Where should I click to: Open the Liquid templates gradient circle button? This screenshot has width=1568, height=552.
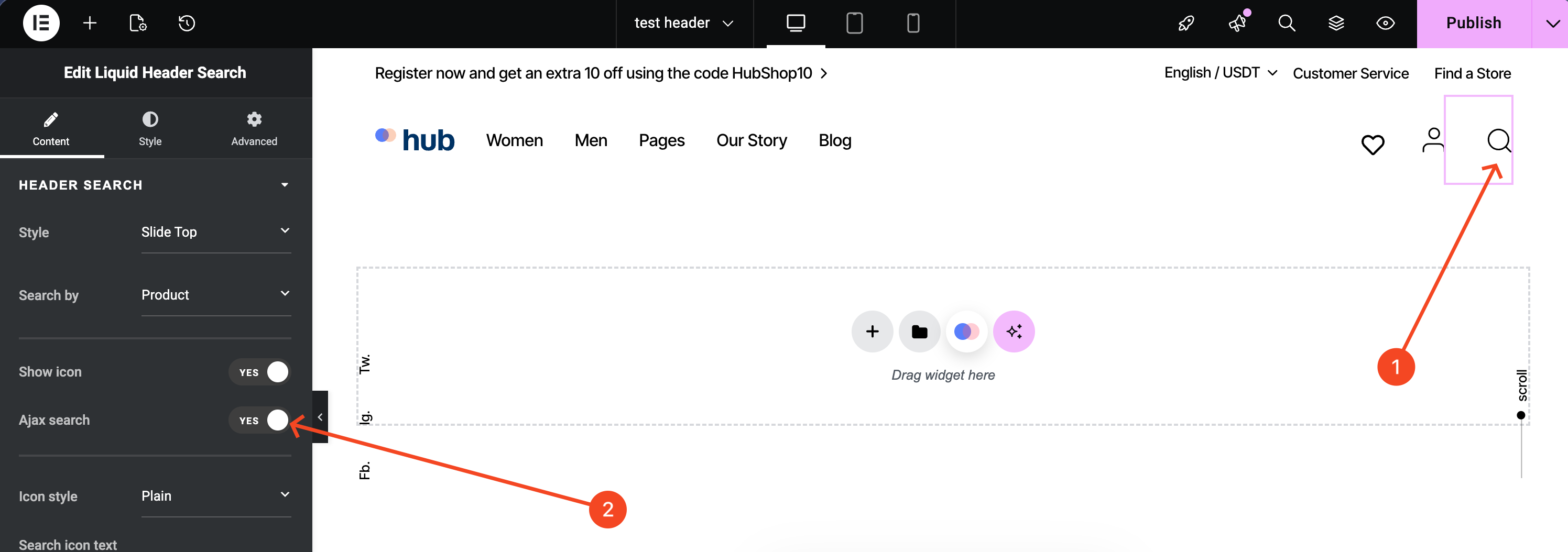(966, 331)
